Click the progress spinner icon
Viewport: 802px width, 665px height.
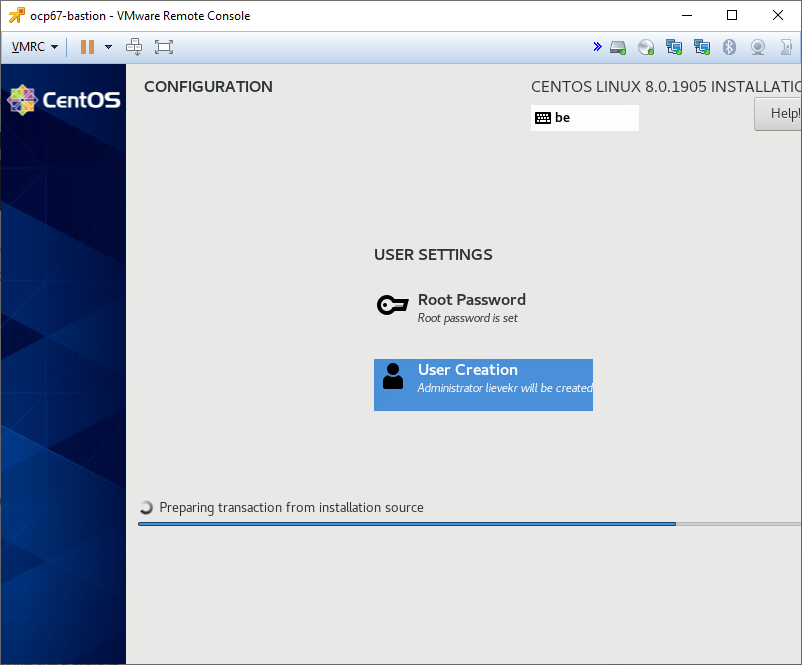pyautogui.click(x=146, y=507)
